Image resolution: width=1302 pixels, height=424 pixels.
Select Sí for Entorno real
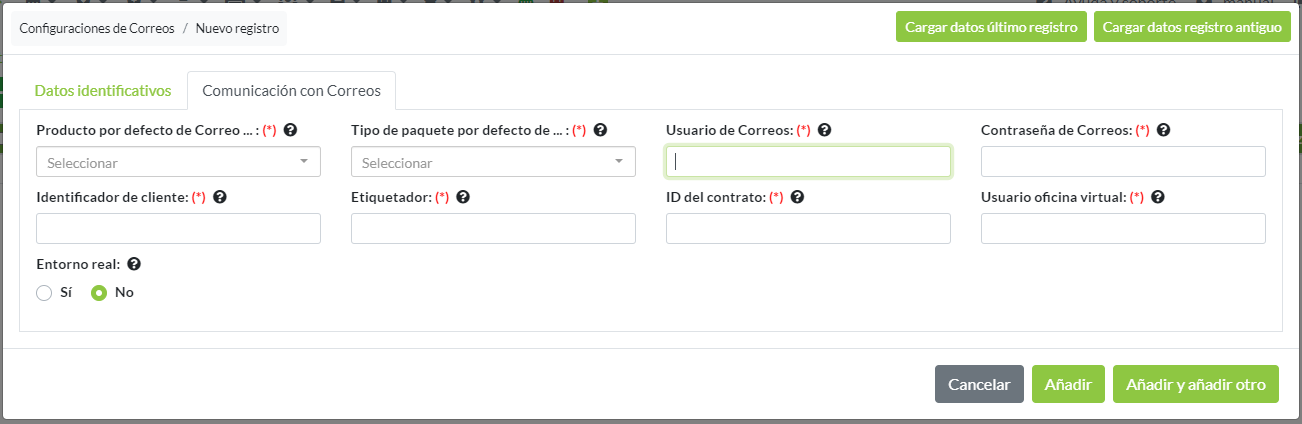tap(44, 293)
